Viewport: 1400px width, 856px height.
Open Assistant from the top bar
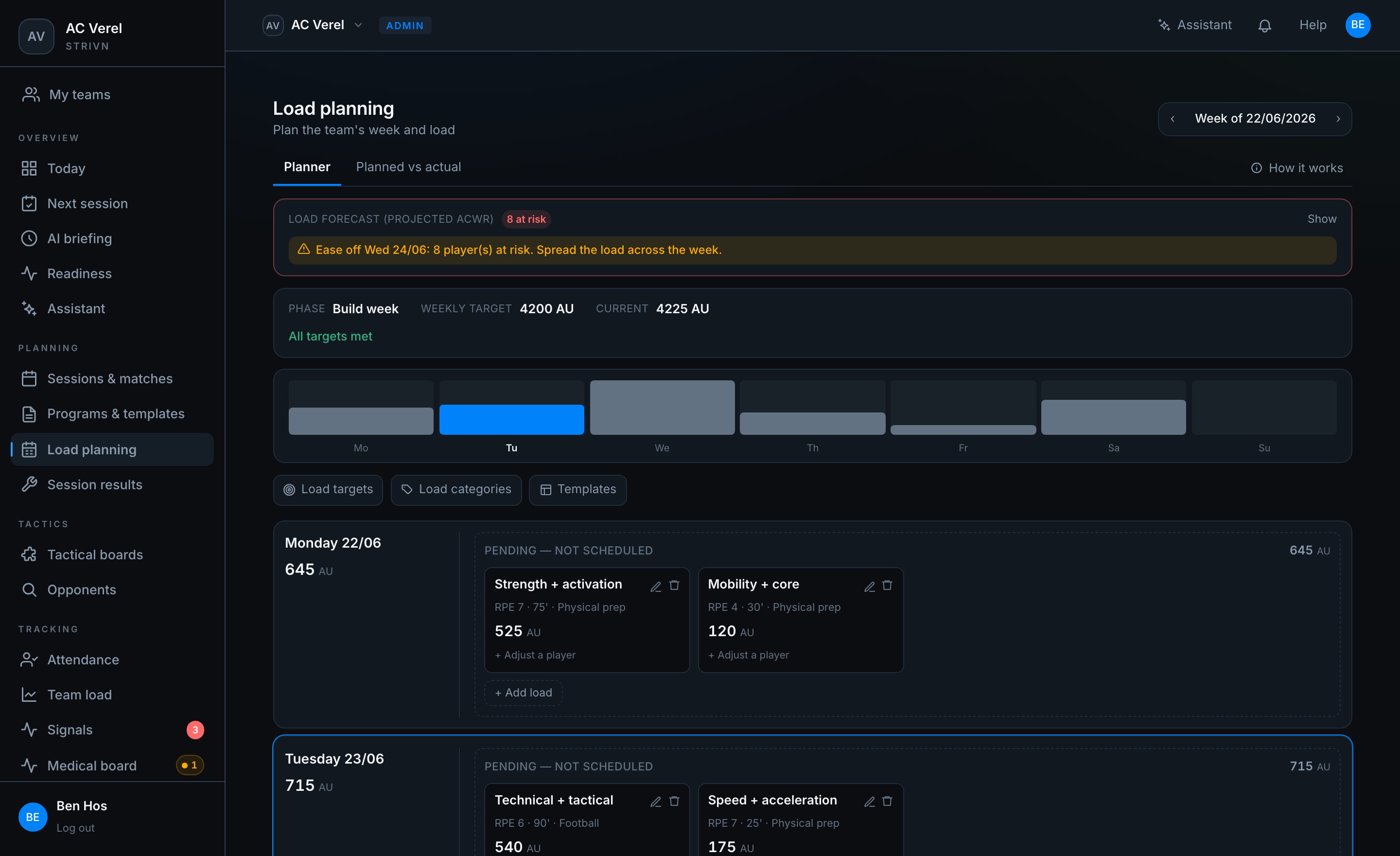pos(1194,25)
